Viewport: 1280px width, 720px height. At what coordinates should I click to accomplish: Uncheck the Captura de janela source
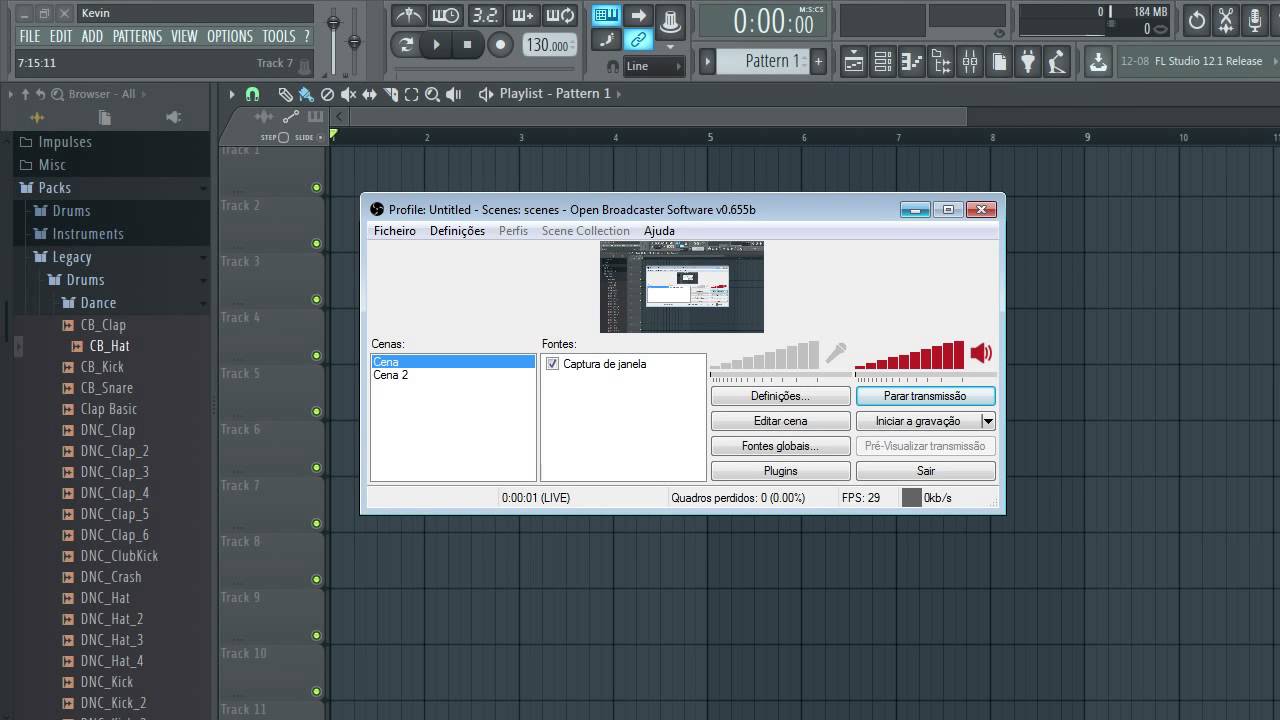pyautogui.click(x=552, y=364)
